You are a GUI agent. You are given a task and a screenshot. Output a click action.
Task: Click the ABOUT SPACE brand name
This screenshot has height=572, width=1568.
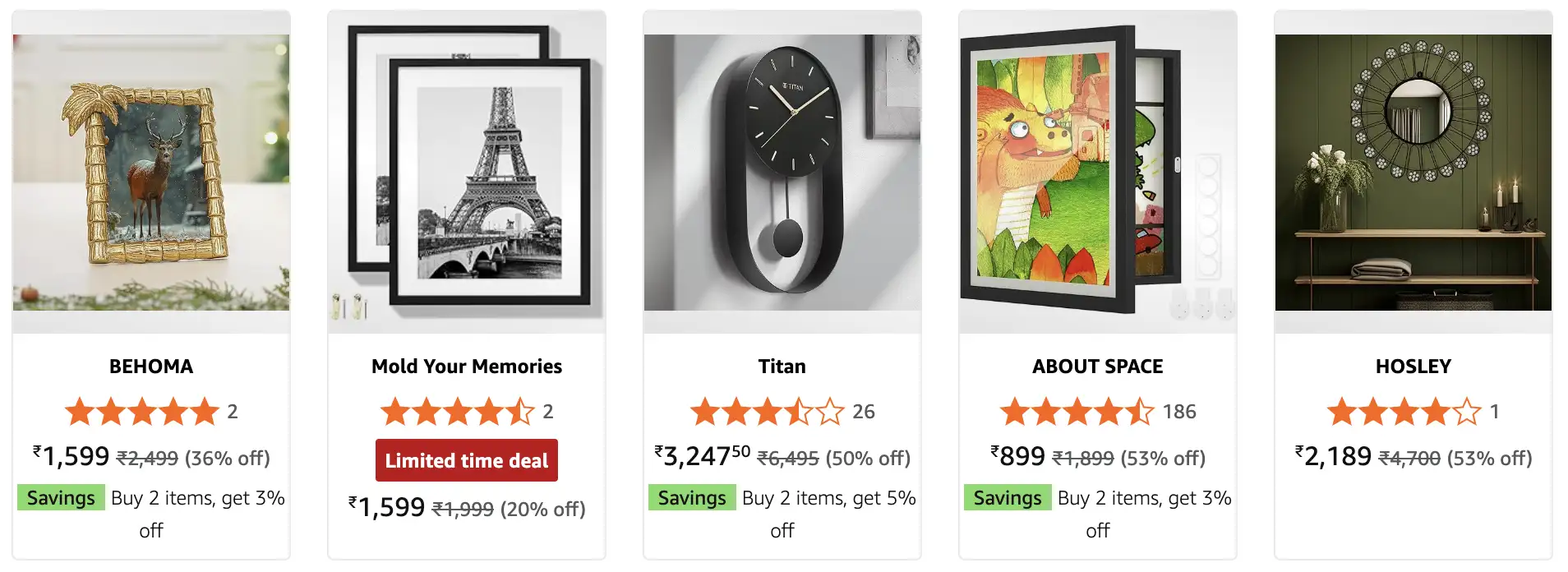click(x=1097, y=367)
